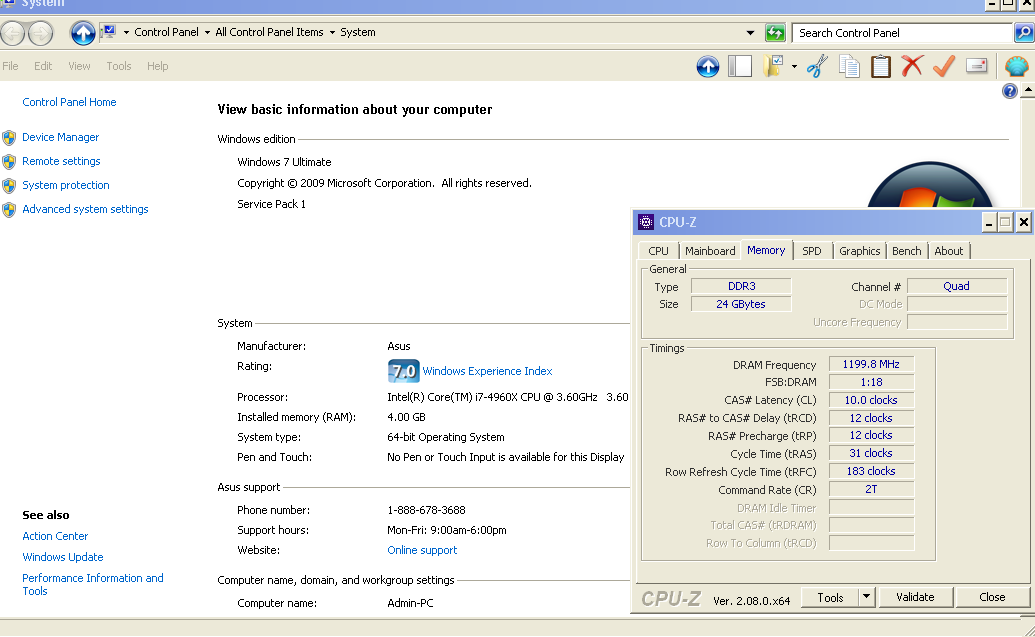Expand arrow after Control Panel breadcrumb
This screenshot has width=1035, height=637.
207,32
